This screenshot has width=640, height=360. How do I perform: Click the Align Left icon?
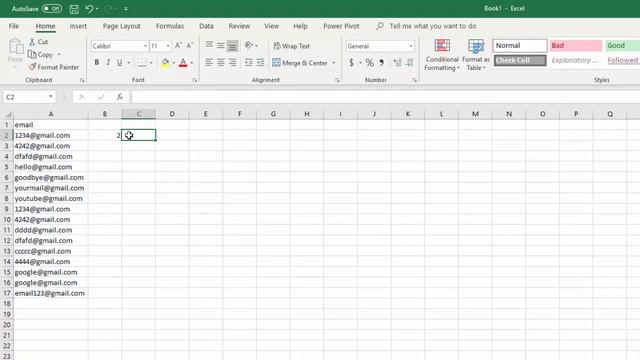(x=209, y=62)
